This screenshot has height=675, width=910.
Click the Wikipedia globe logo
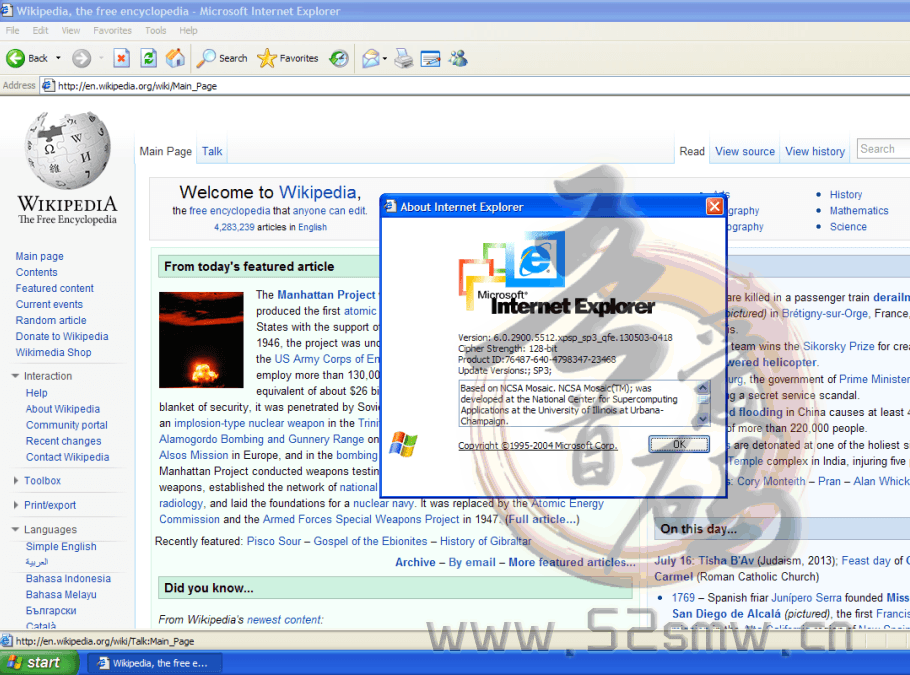point(67,150)
